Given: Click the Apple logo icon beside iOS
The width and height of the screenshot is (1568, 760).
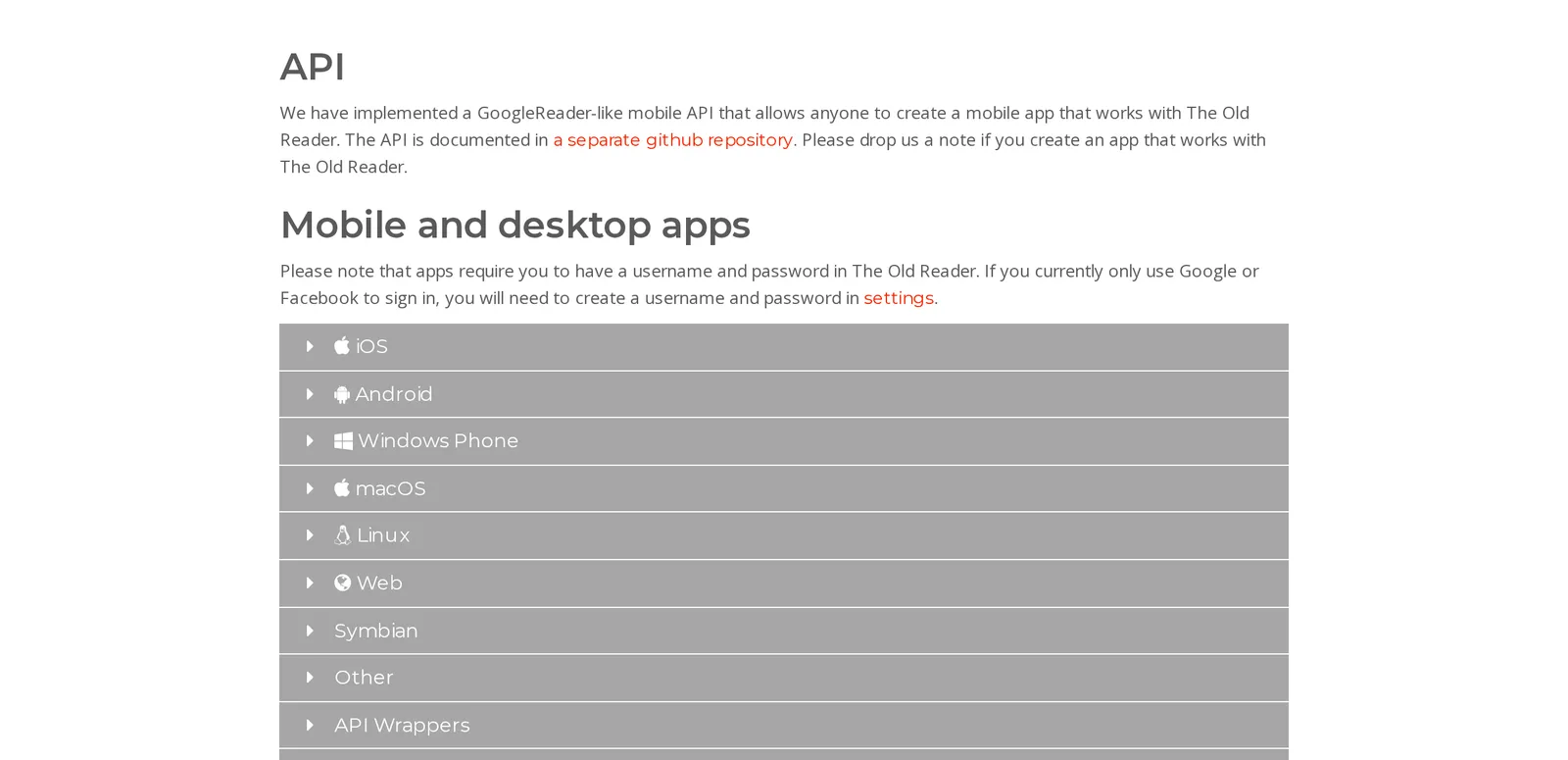Looking at the screenshot, I should (x=342, y=345).
